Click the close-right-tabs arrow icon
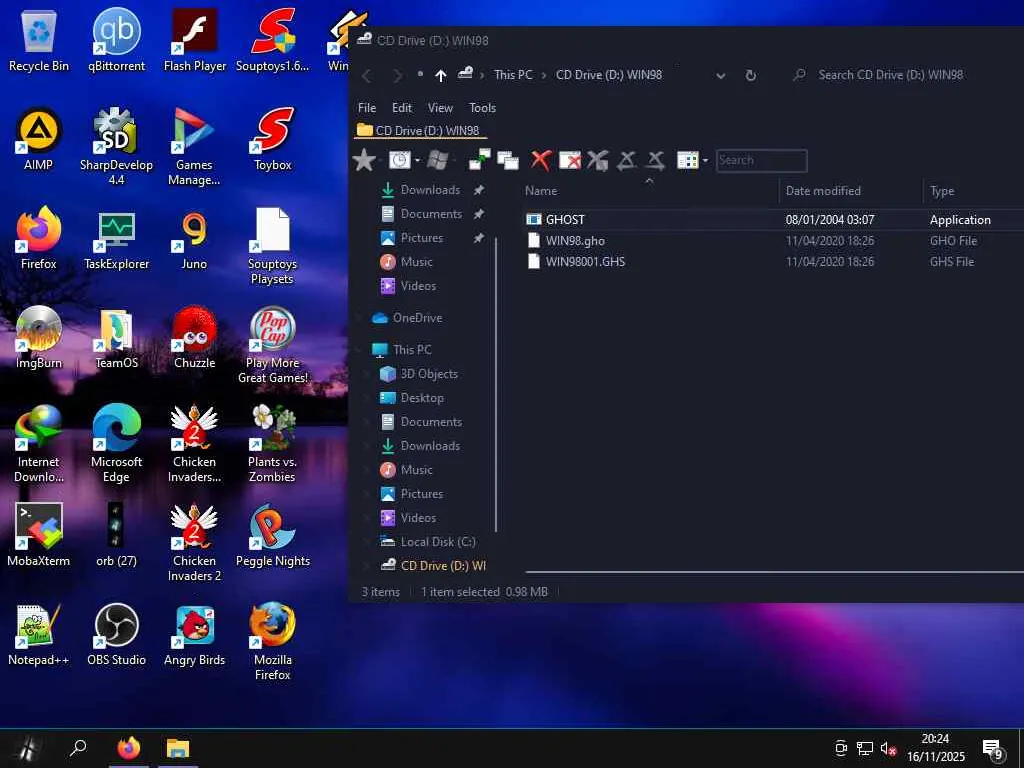Image resolution: width=1024 pixels, height=768 pixels. coord(656,160)
